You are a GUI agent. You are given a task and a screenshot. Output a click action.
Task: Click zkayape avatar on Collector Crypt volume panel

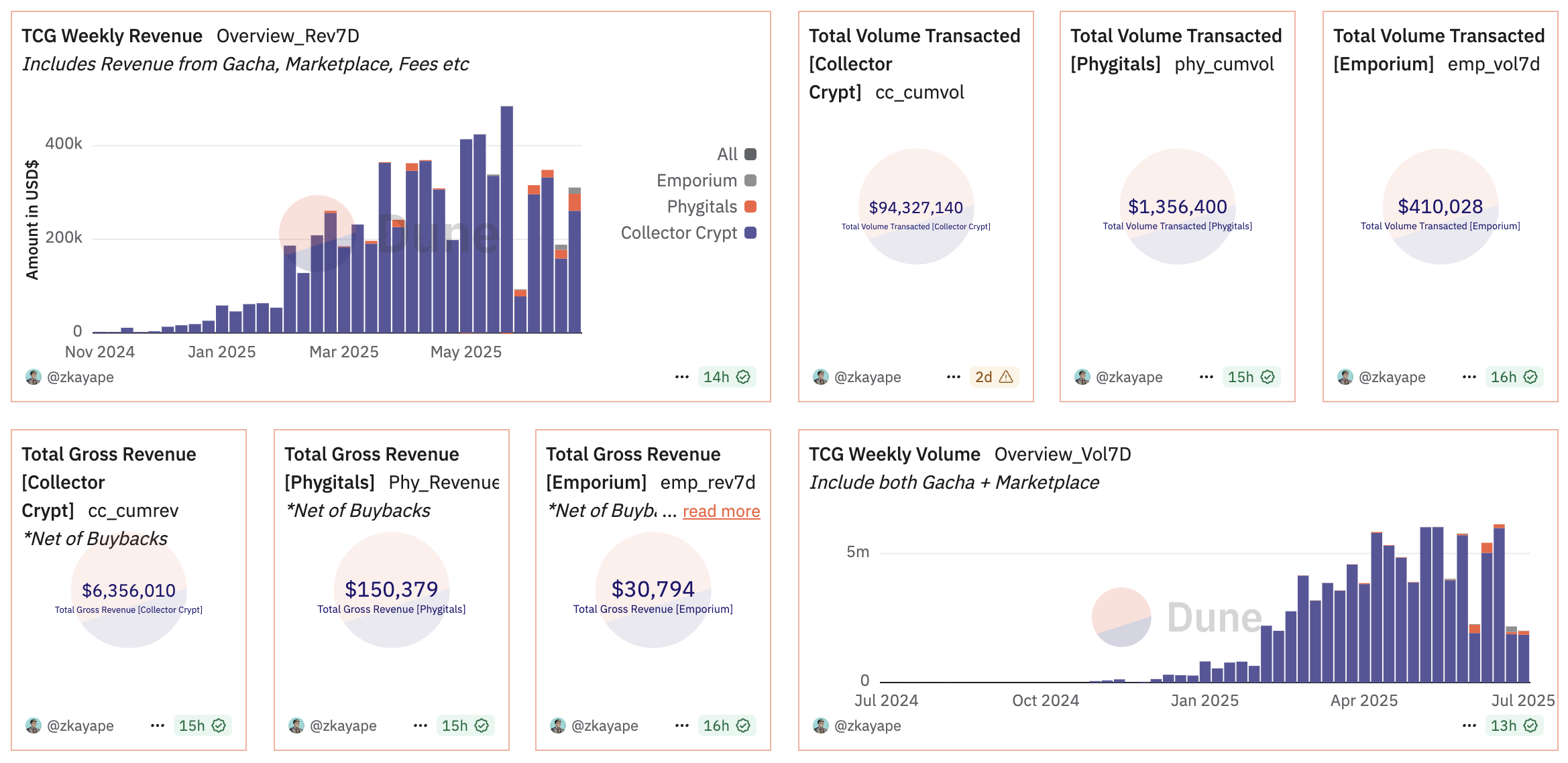(x=821, y=377)
